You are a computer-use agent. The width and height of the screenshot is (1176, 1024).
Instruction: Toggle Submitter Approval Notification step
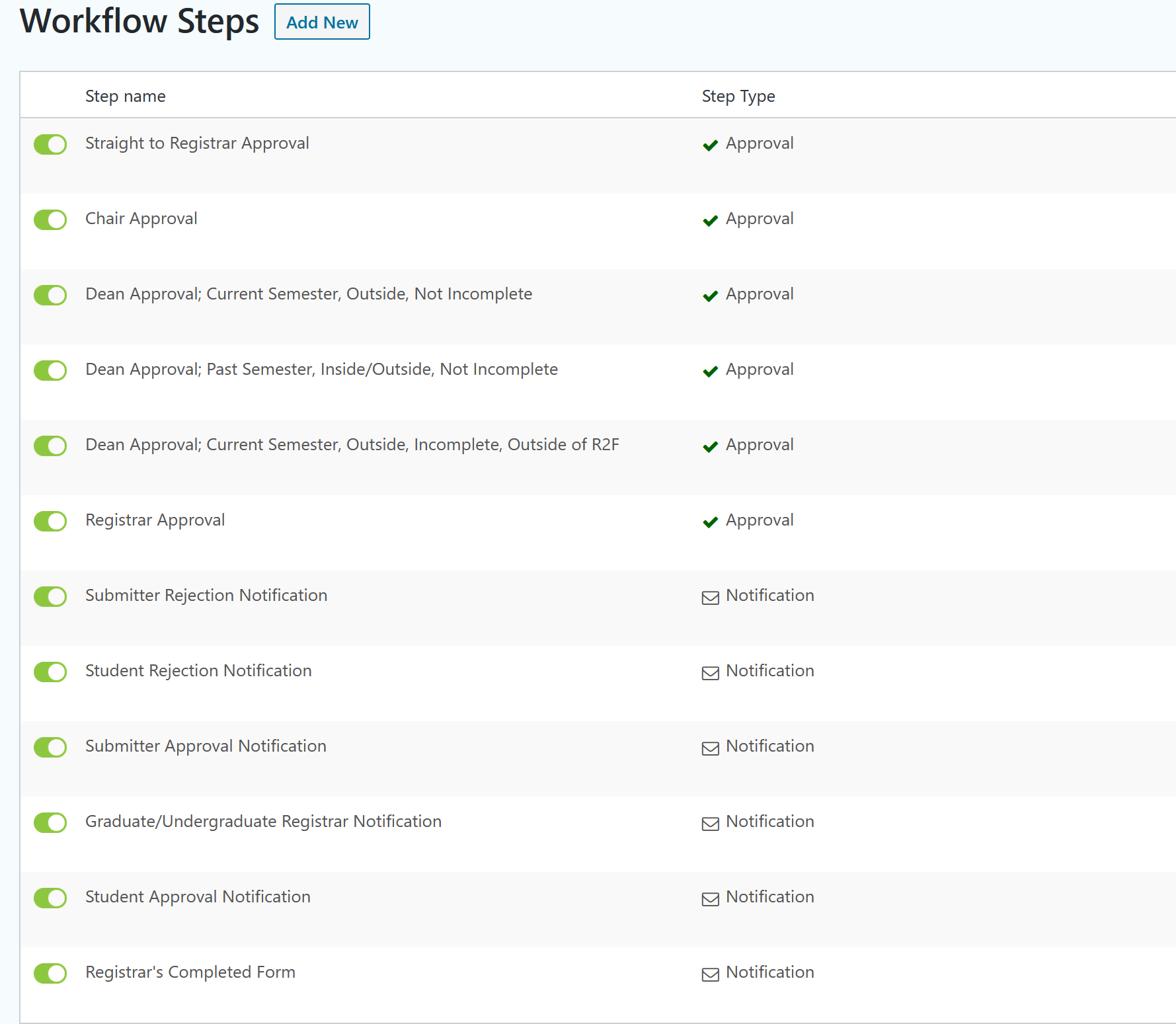[x=50, y=747]
